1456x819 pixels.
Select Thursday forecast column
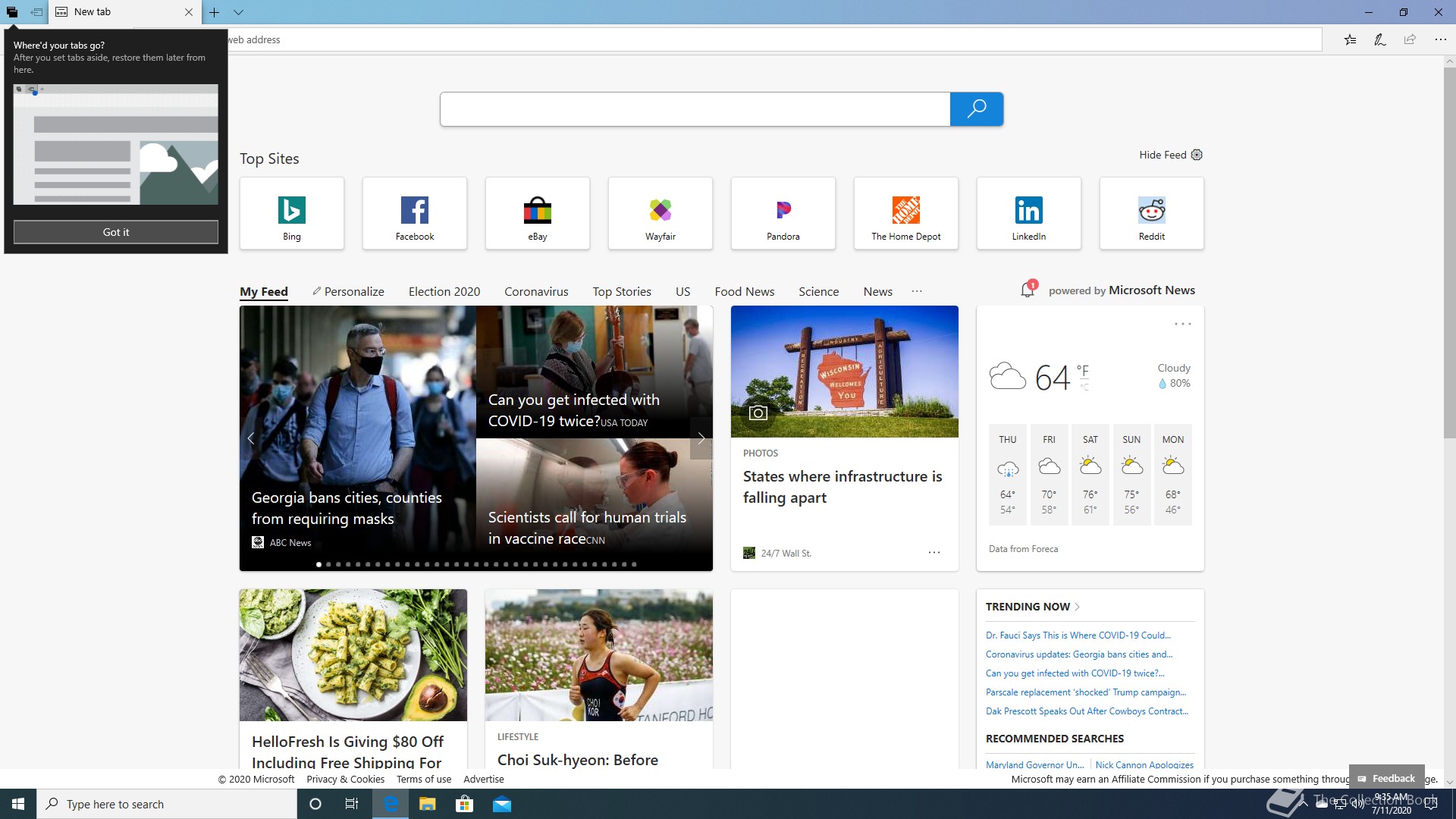[x=1008, y=475]
